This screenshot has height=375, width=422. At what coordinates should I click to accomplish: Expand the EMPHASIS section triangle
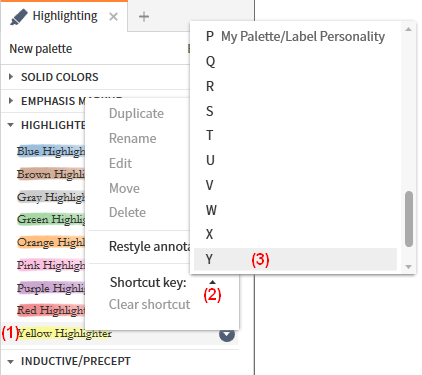tap(11, 101)
